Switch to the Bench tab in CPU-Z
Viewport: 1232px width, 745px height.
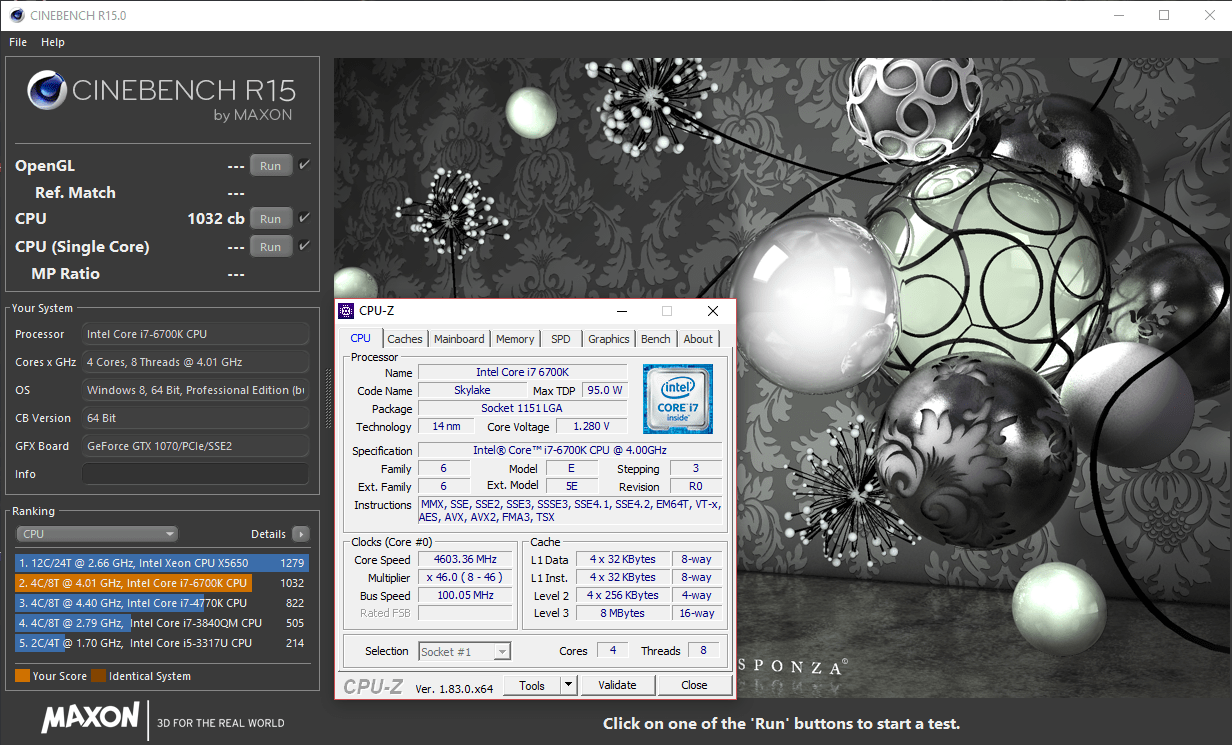[656, 339]
